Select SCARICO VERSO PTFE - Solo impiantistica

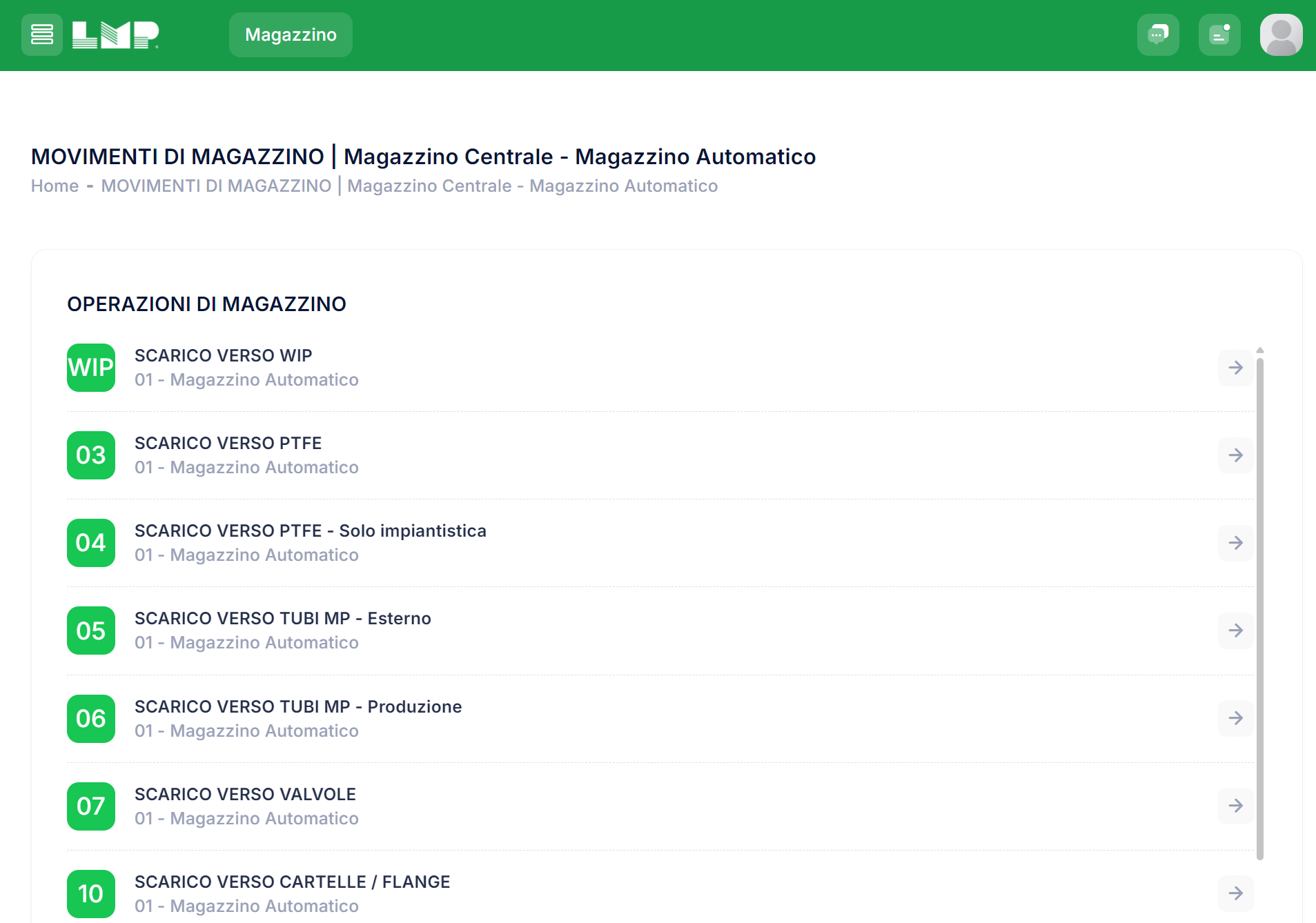click(311, 530)
